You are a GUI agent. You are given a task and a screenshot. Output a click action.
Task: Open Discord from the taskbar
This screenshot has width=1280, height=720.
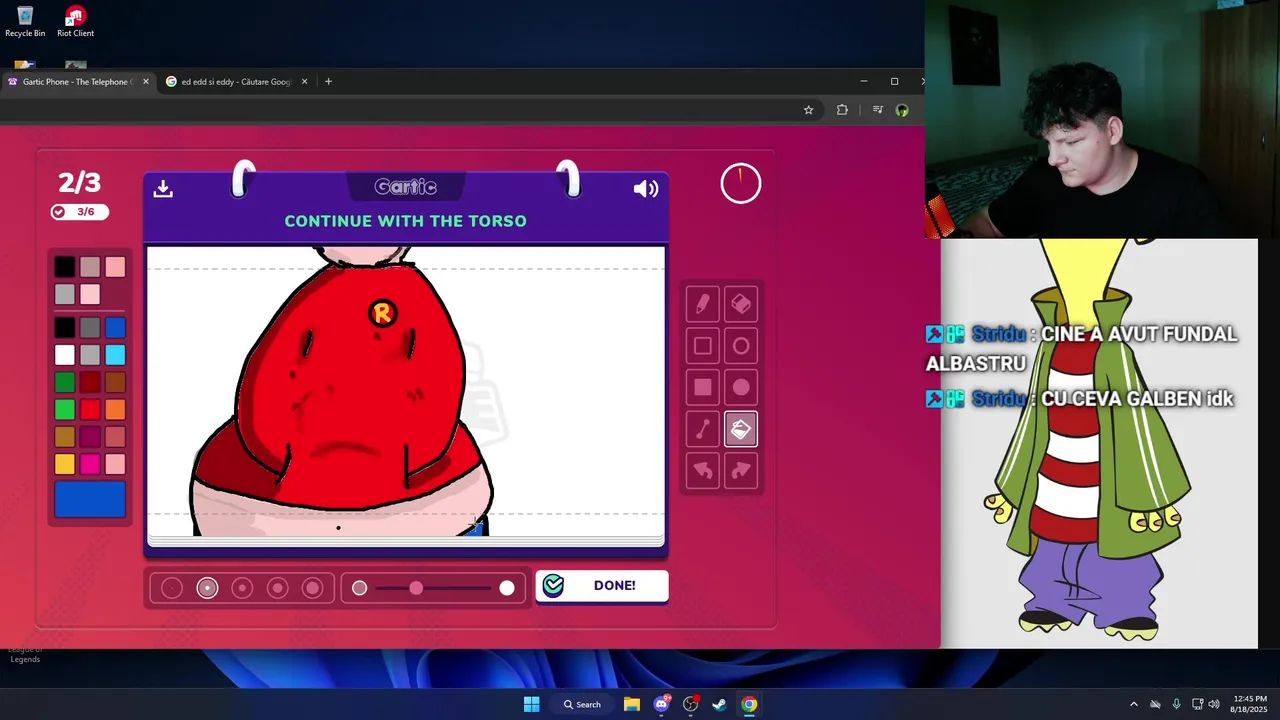[661, 704]
